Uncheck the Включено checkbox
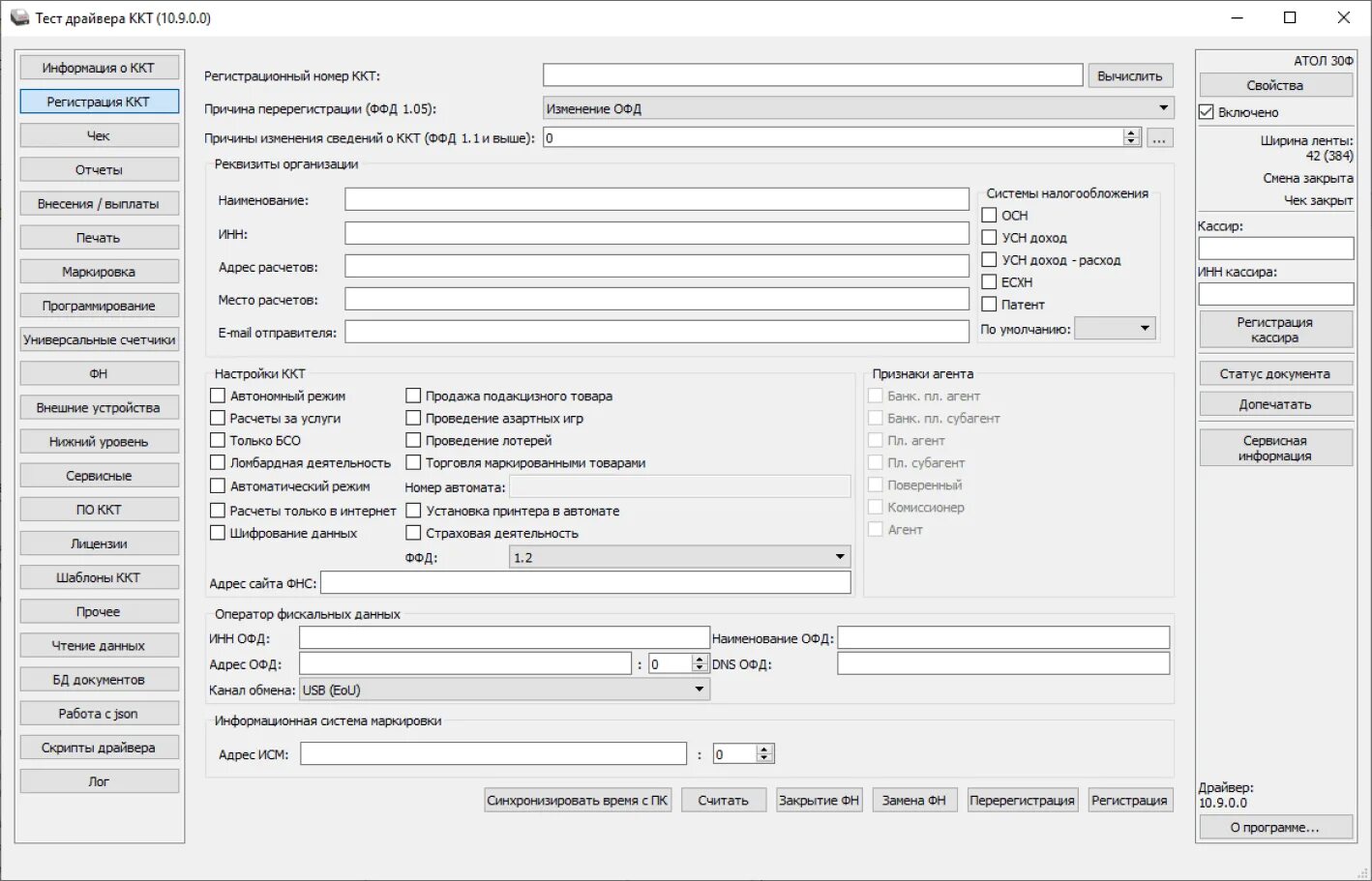 coord(1207,112)
